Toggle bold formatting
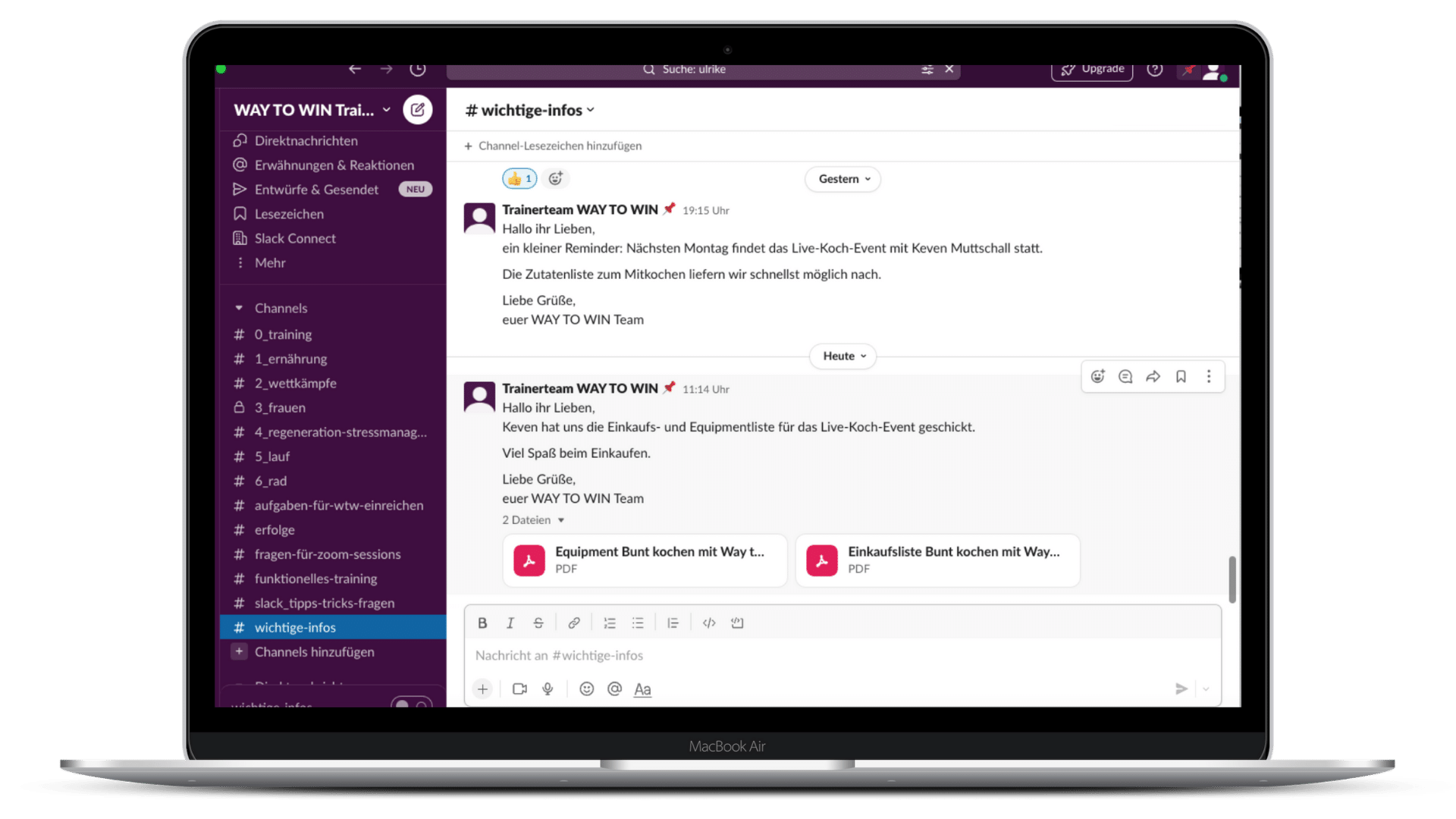The image size is (1456, 819). [482, 623]
